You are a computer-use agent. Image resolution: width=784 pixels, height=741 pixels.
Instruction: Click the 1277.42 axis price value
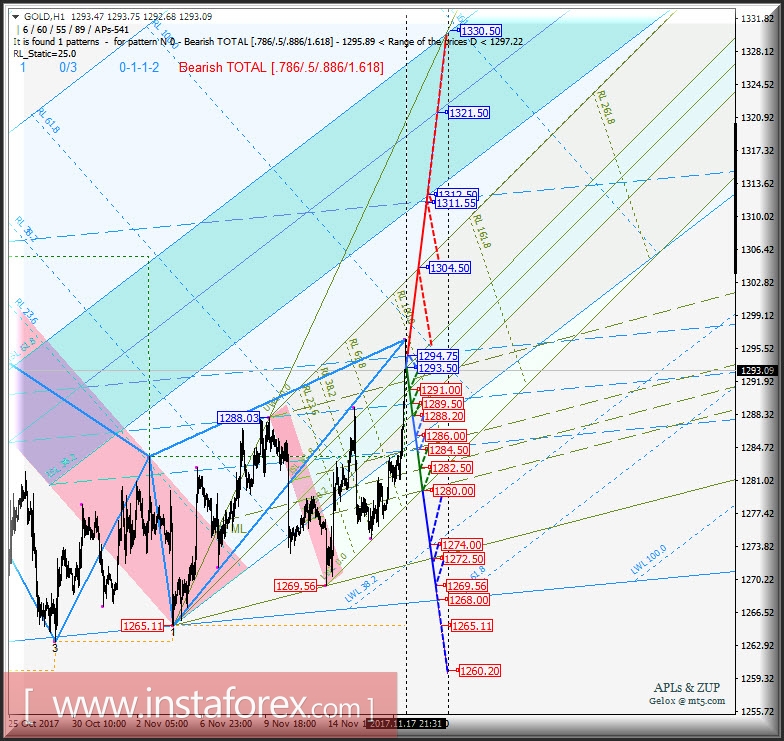757,514
